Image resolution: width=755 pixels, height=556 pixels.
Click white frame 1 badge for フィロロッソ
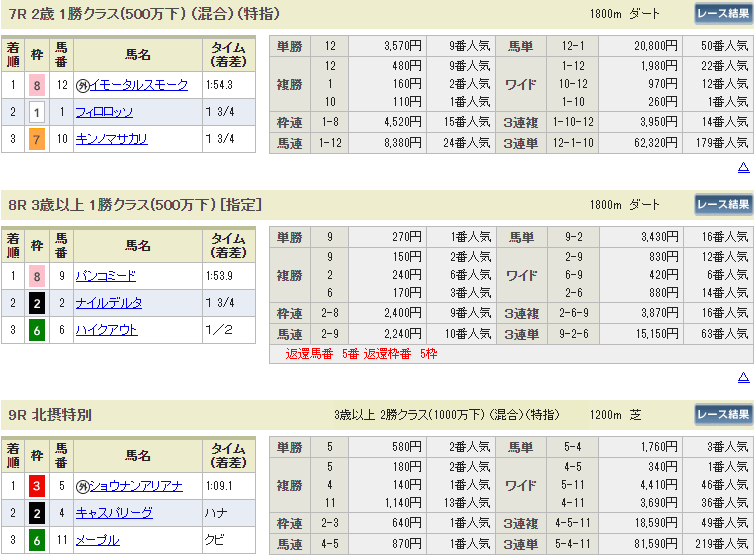coord(37,113)
